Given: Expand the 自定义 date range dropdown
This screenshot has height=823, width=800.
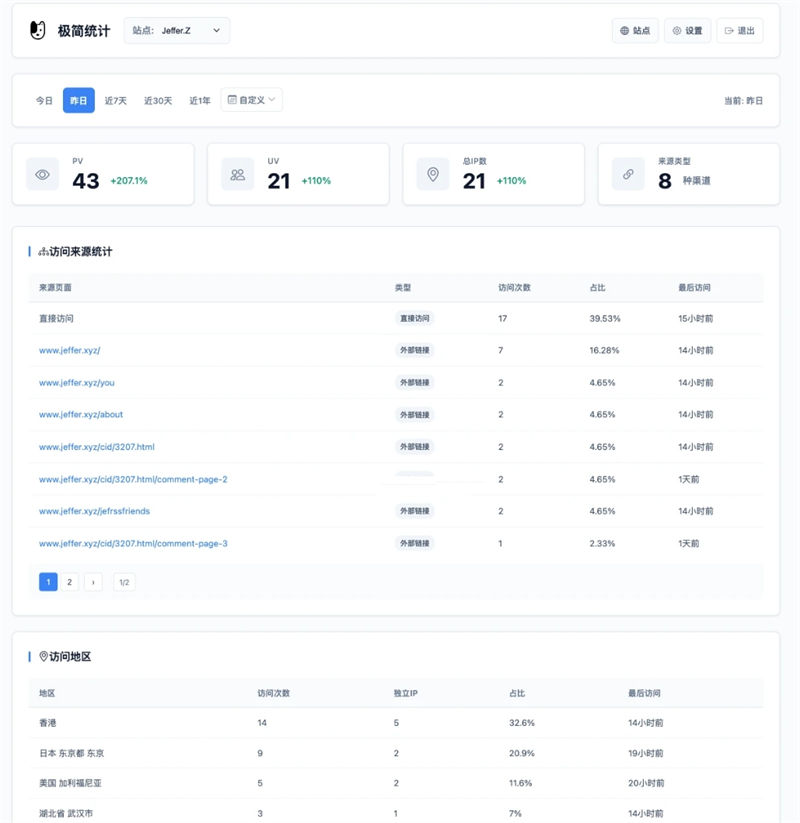Looking at the screenshot, I should (x=251, y=100).
